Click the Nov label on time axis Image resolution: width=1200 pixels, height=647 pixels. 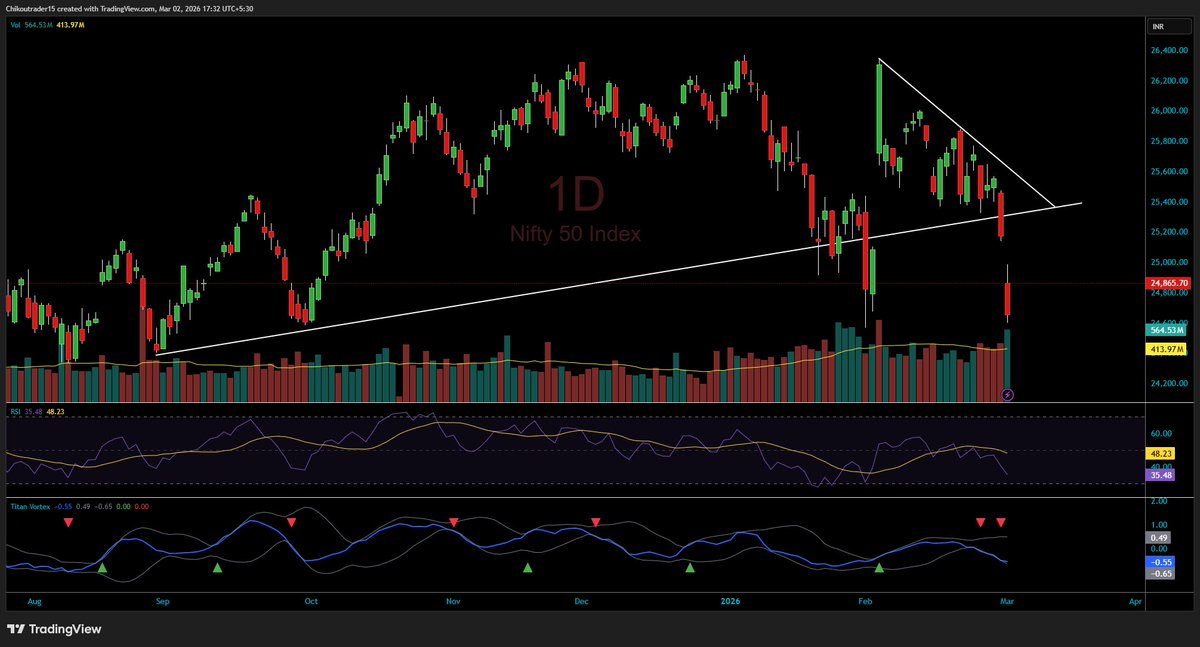pos(453,602)
